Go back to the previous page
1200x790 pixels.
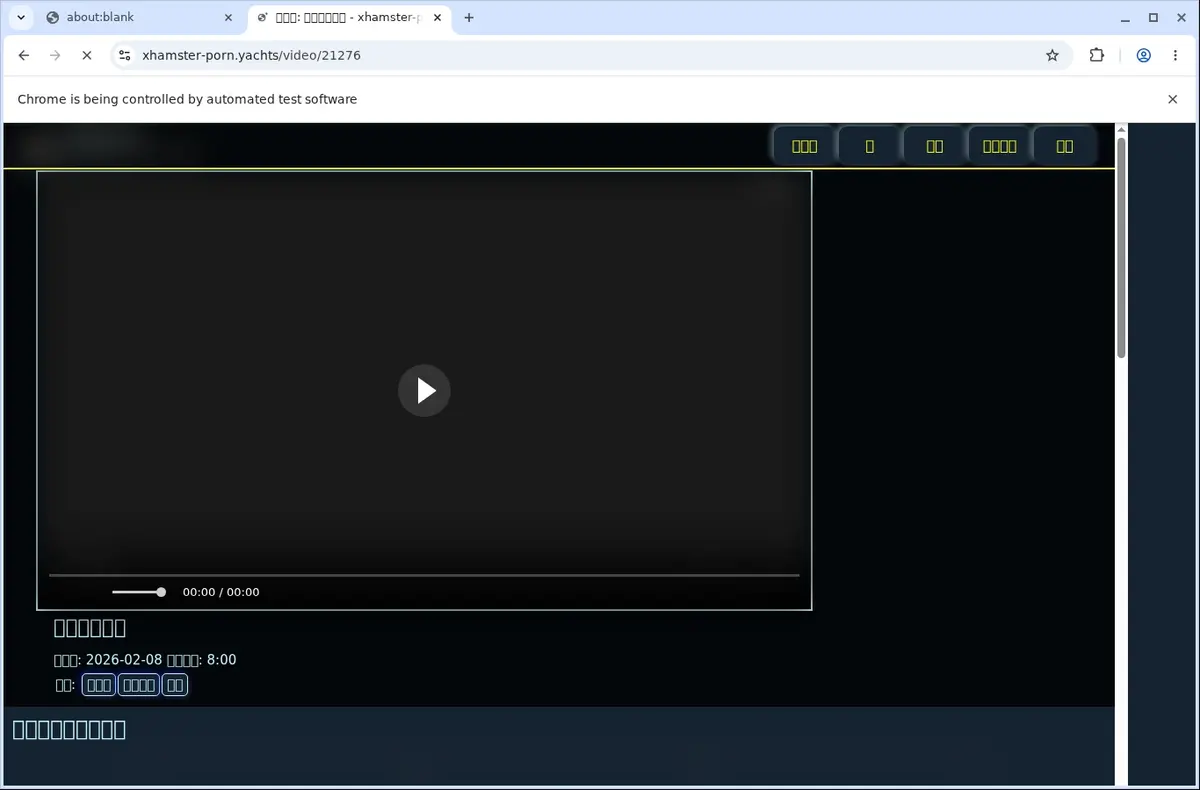coord(24,56)
